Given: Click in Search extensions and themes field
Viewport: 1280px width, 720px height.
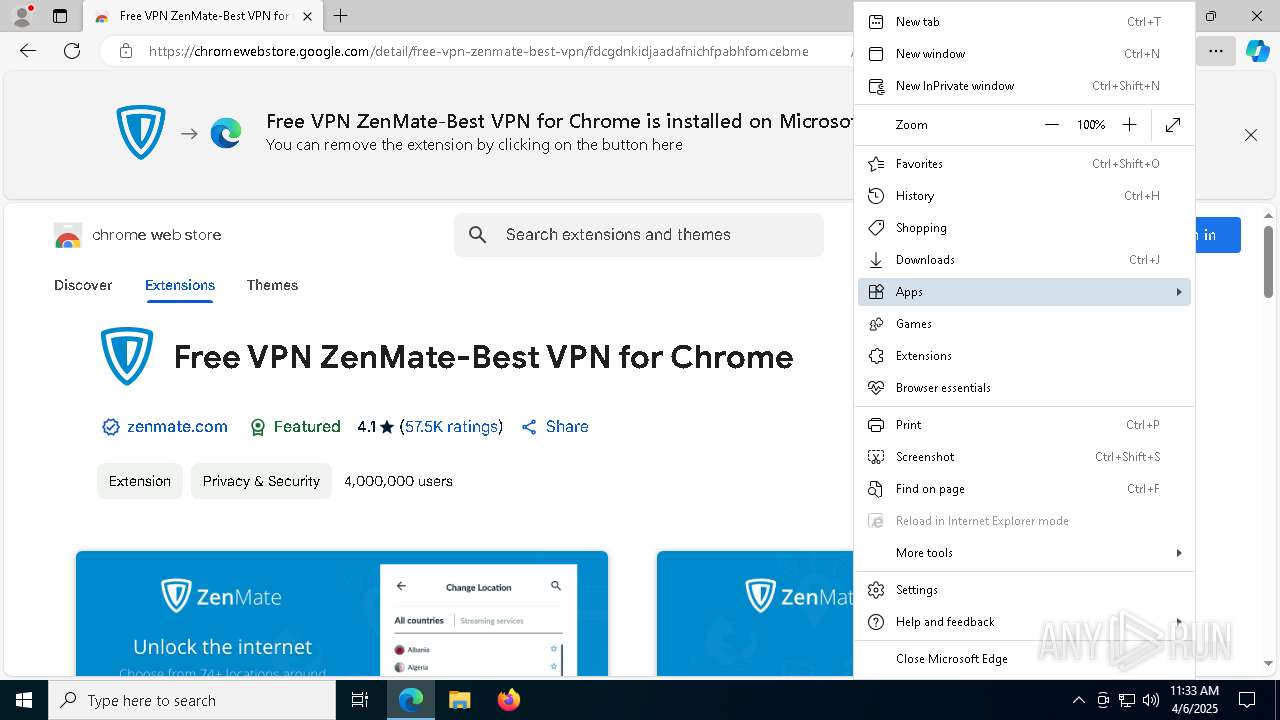Looking at the screenshot, I should click(x=639, y=235).
